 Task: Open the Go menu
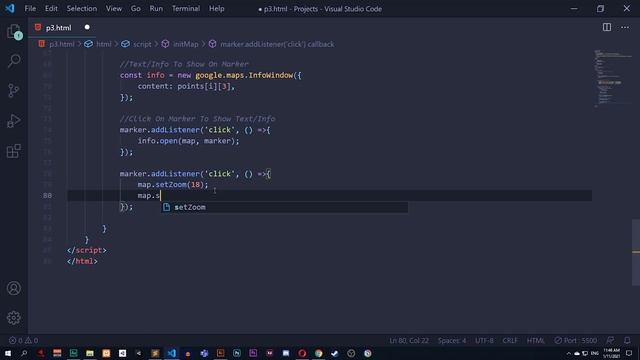(x=136, y=9)
